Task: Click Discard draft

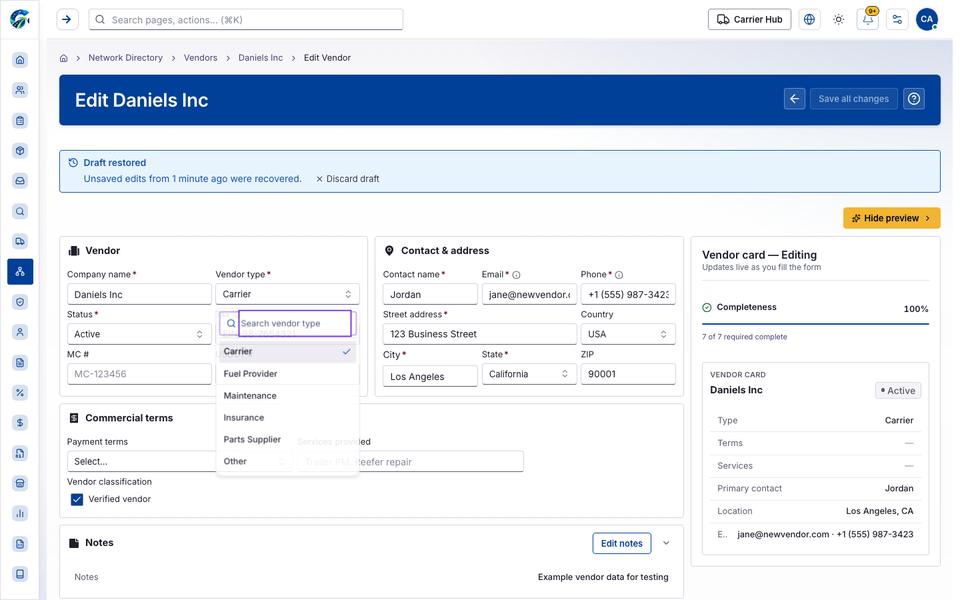Action: pyautogui.click(x=348, y=179)
